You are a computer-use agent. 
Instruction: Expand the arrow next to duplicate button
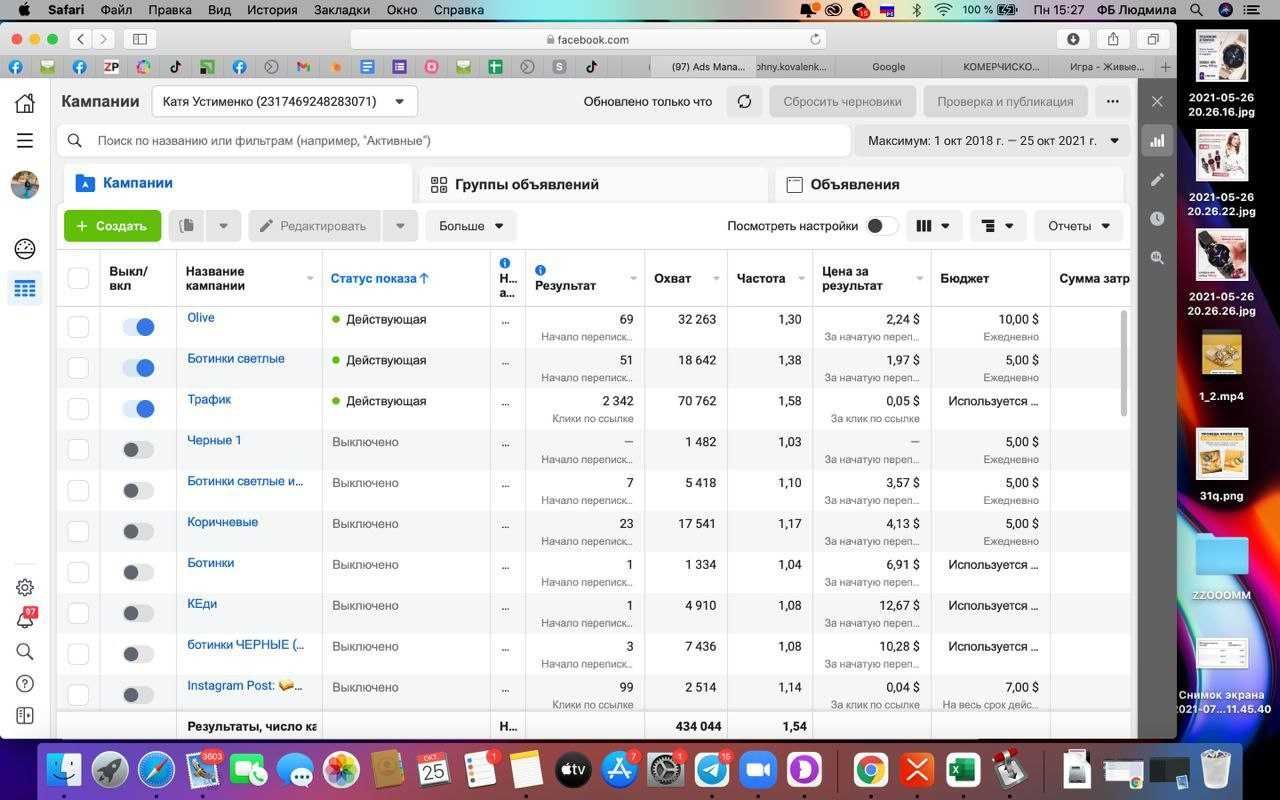point(223,226)
